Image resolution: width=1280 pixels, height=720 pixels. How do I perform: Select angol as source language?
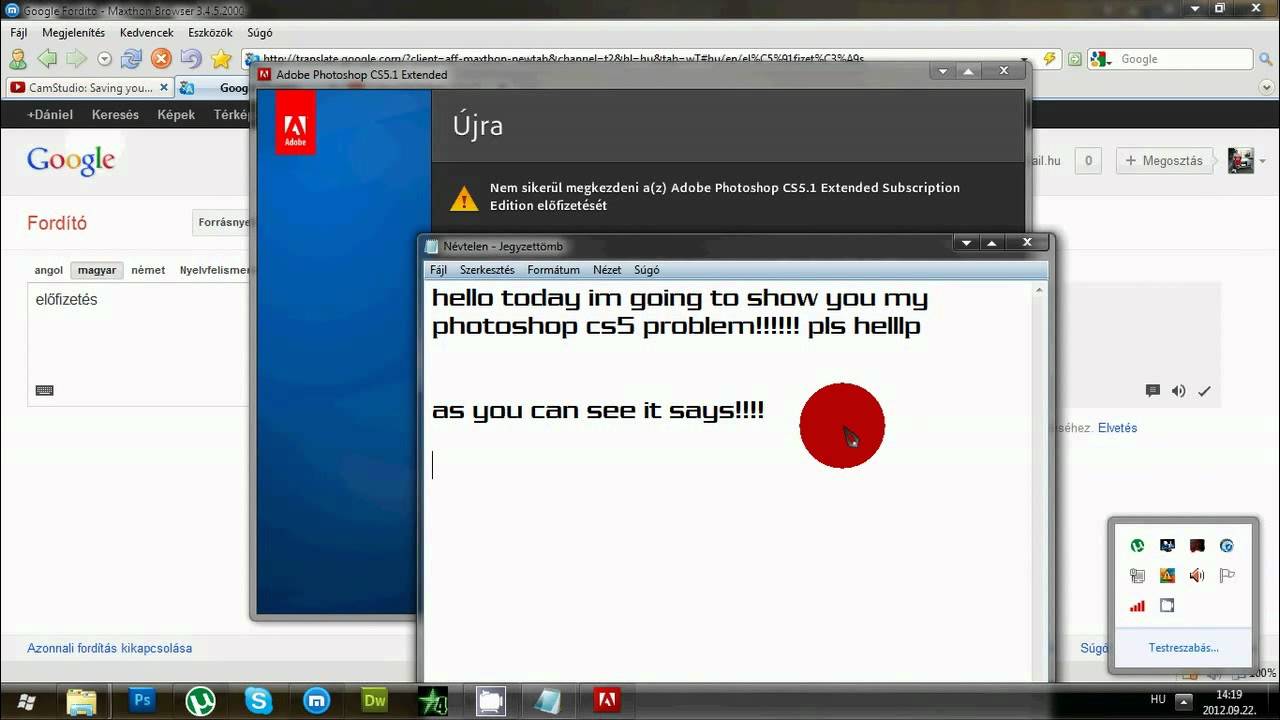point(49,270)
